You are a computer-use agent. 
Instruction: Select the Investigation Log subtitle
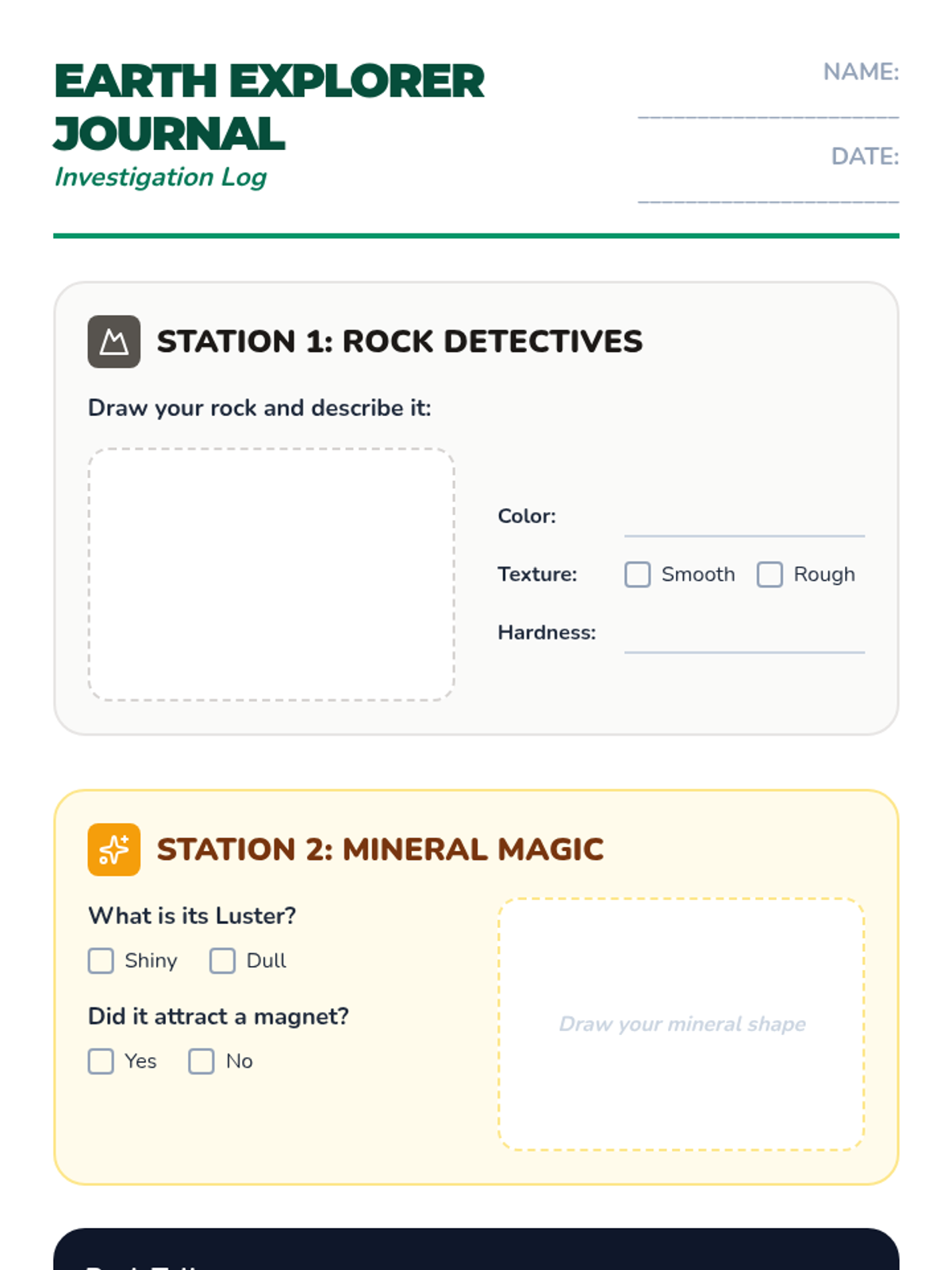point(160,177)
